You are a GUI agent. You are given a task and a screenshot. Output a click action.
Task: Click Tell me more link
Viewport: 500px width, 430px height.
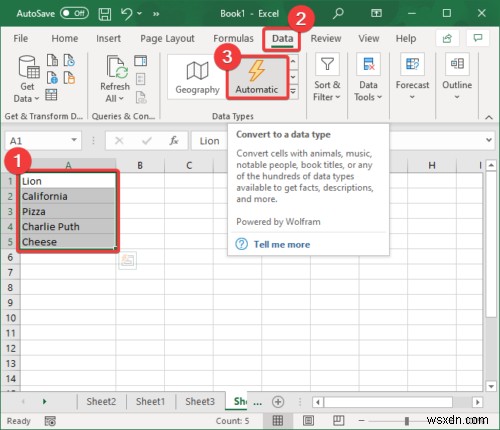pos(282,244)
